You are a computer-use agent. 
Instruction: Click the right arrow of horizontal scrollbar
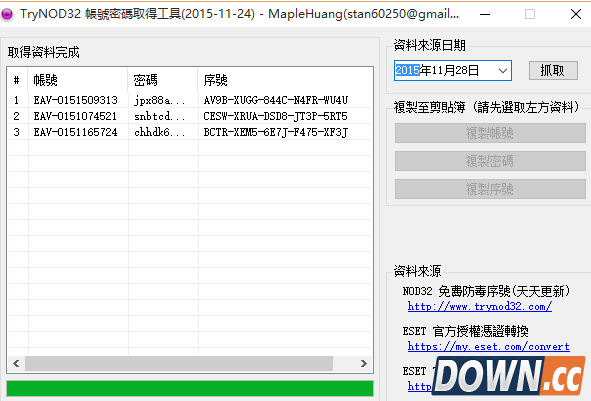tap(363, 363)
